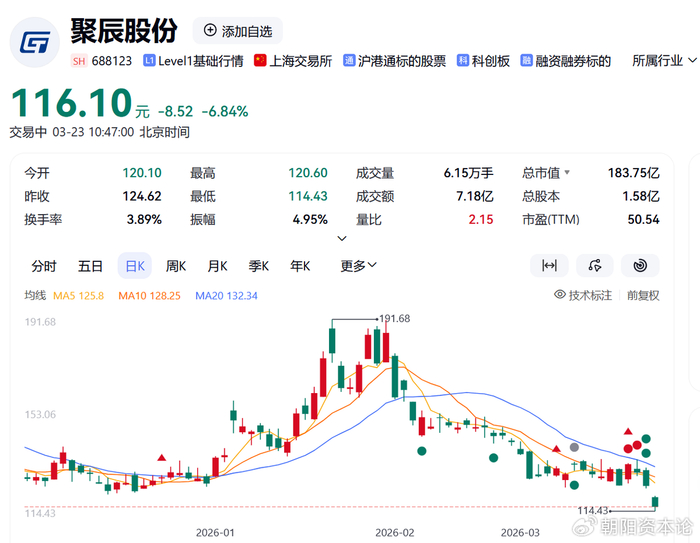Screen dimensions: 700x543
Task: Click the 总市值 value 183.75亿
Action: (x=633, y=173)
